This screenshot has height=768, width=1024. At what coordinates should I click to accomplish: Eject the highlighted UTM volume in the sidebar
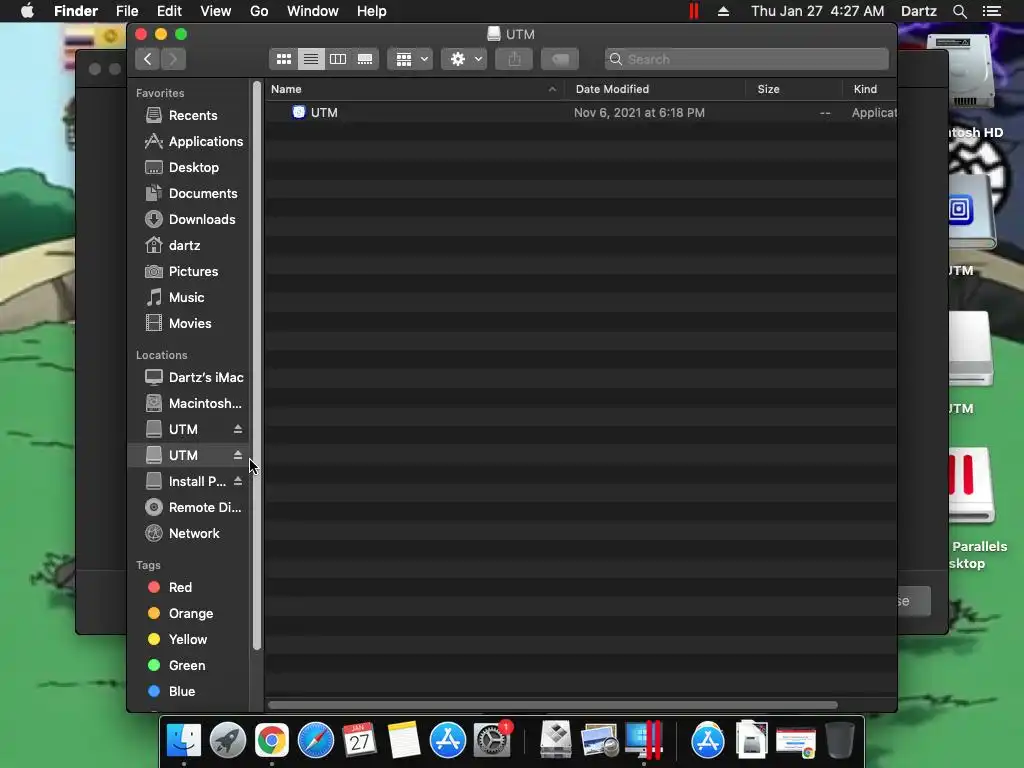pyautogui.click(x=238, y=455)
